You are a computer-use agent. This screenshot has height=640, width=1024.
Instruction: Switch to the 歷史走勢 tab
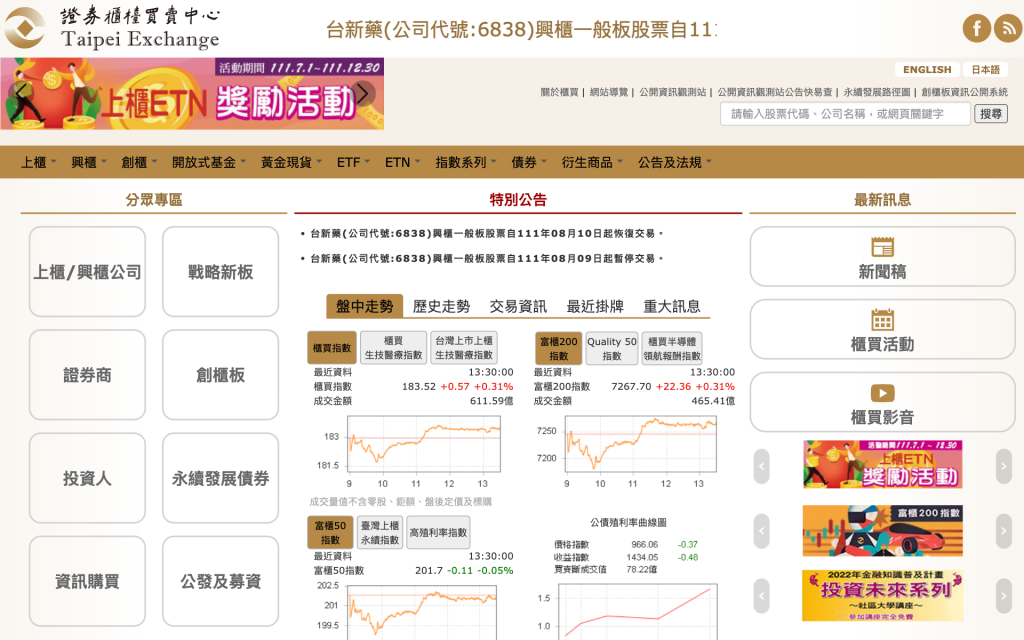pos(441,306)
